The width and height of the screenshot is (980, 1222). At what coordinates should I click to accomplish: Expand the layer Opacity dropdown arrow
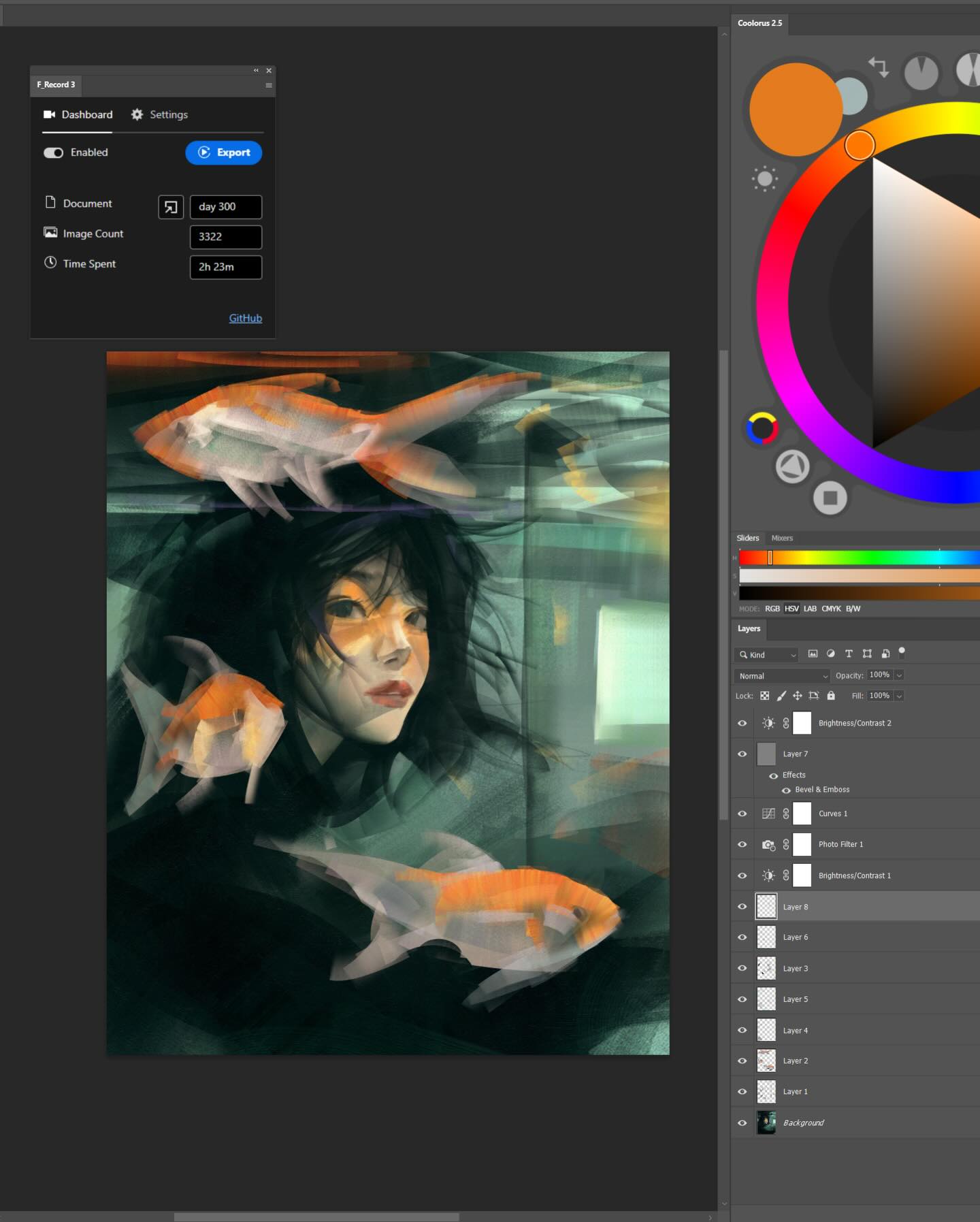pyautogui.click(x=899, y=675)
